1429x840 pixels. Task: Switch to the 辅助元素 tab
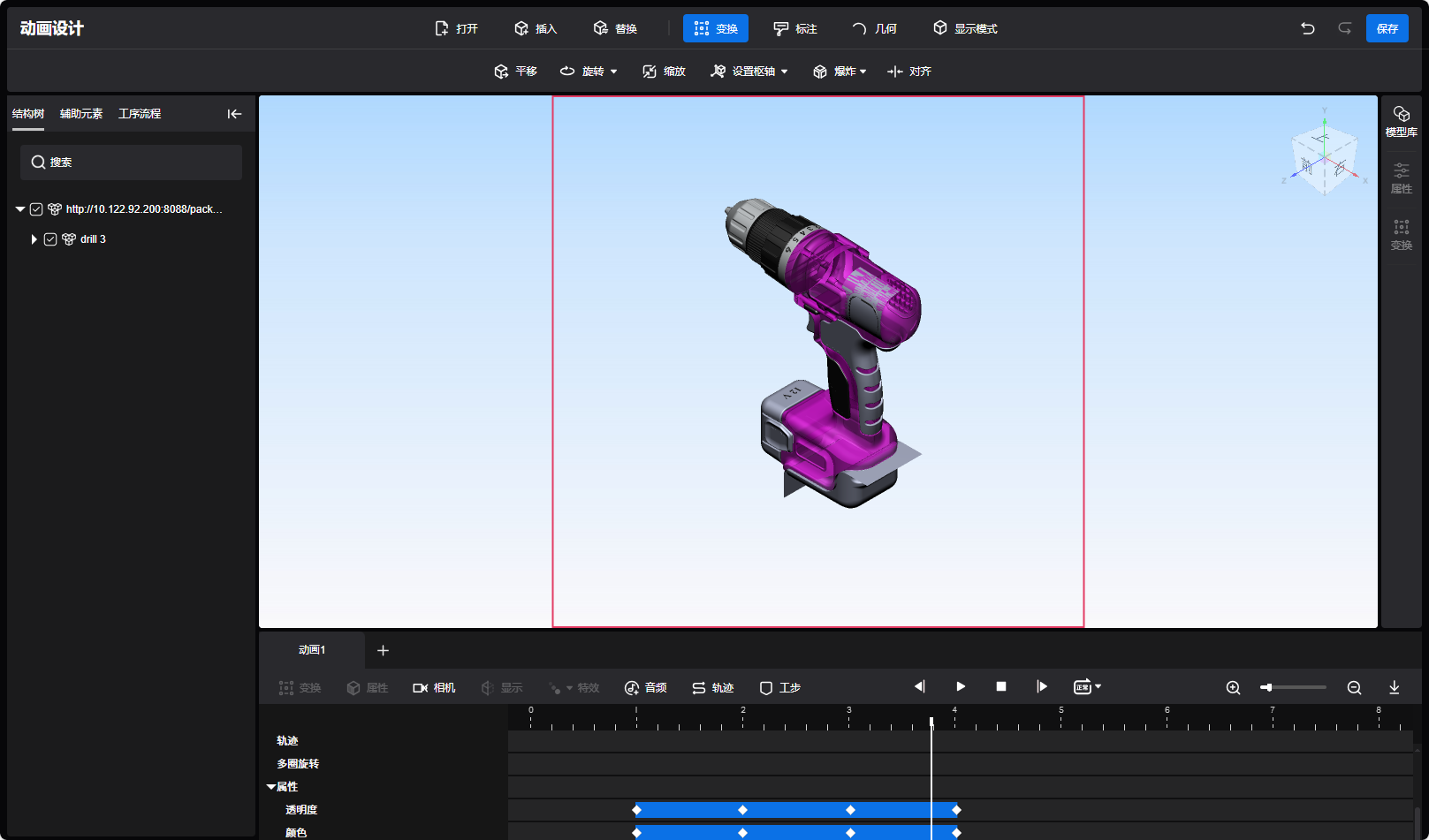(81, 114)
